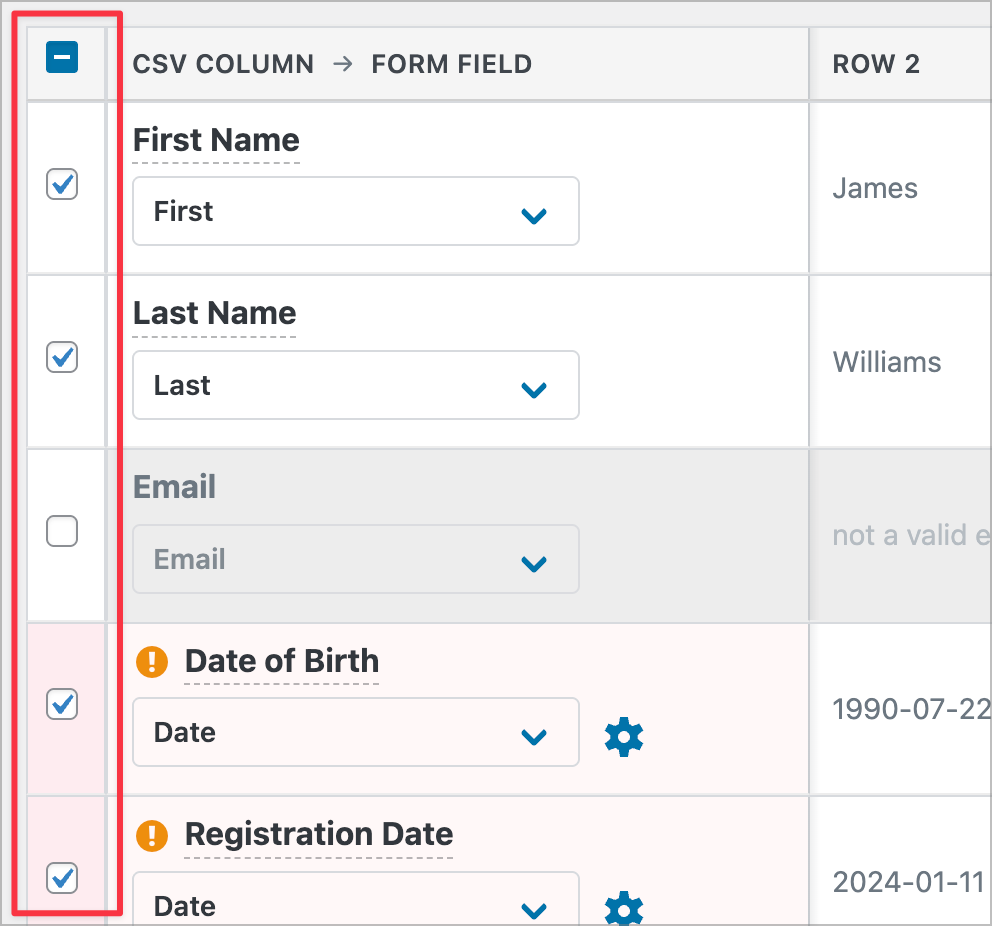
Task: Enable the Email row checkbox
Action: point(62,531)
